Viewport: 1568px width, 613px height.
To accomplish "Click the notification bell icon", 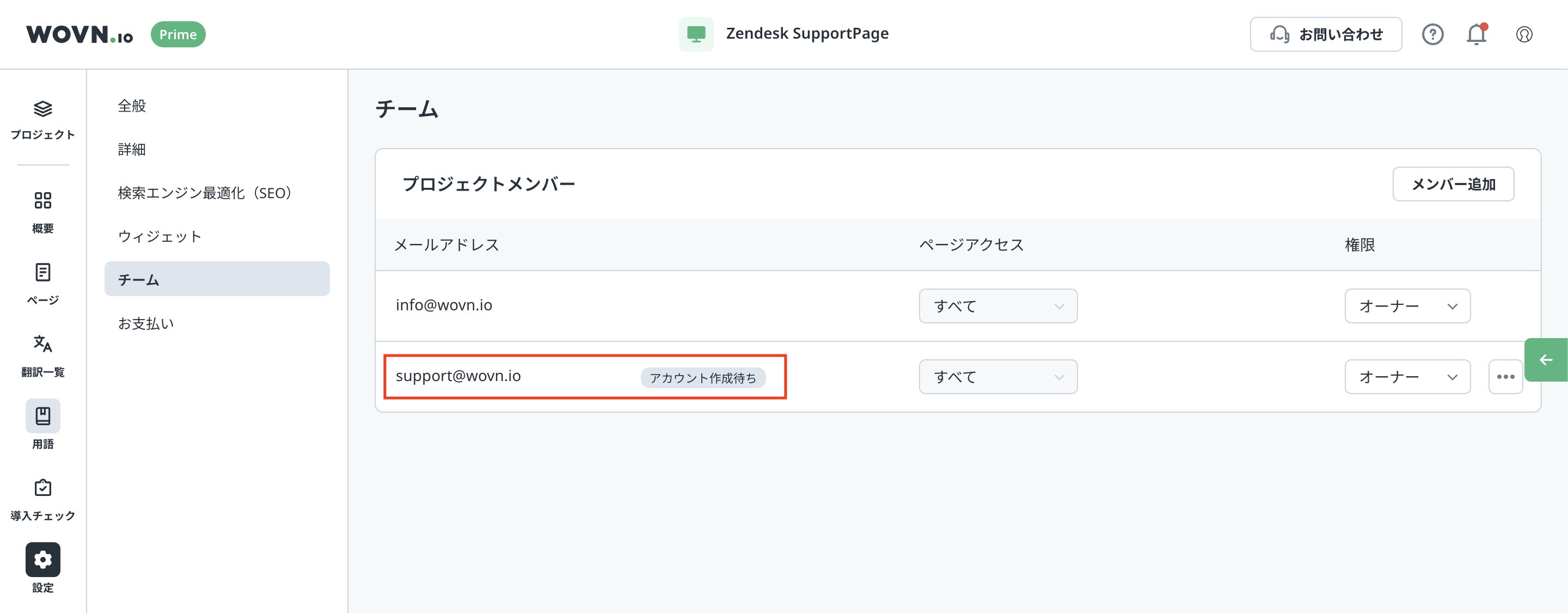I will click(1476, 34).
